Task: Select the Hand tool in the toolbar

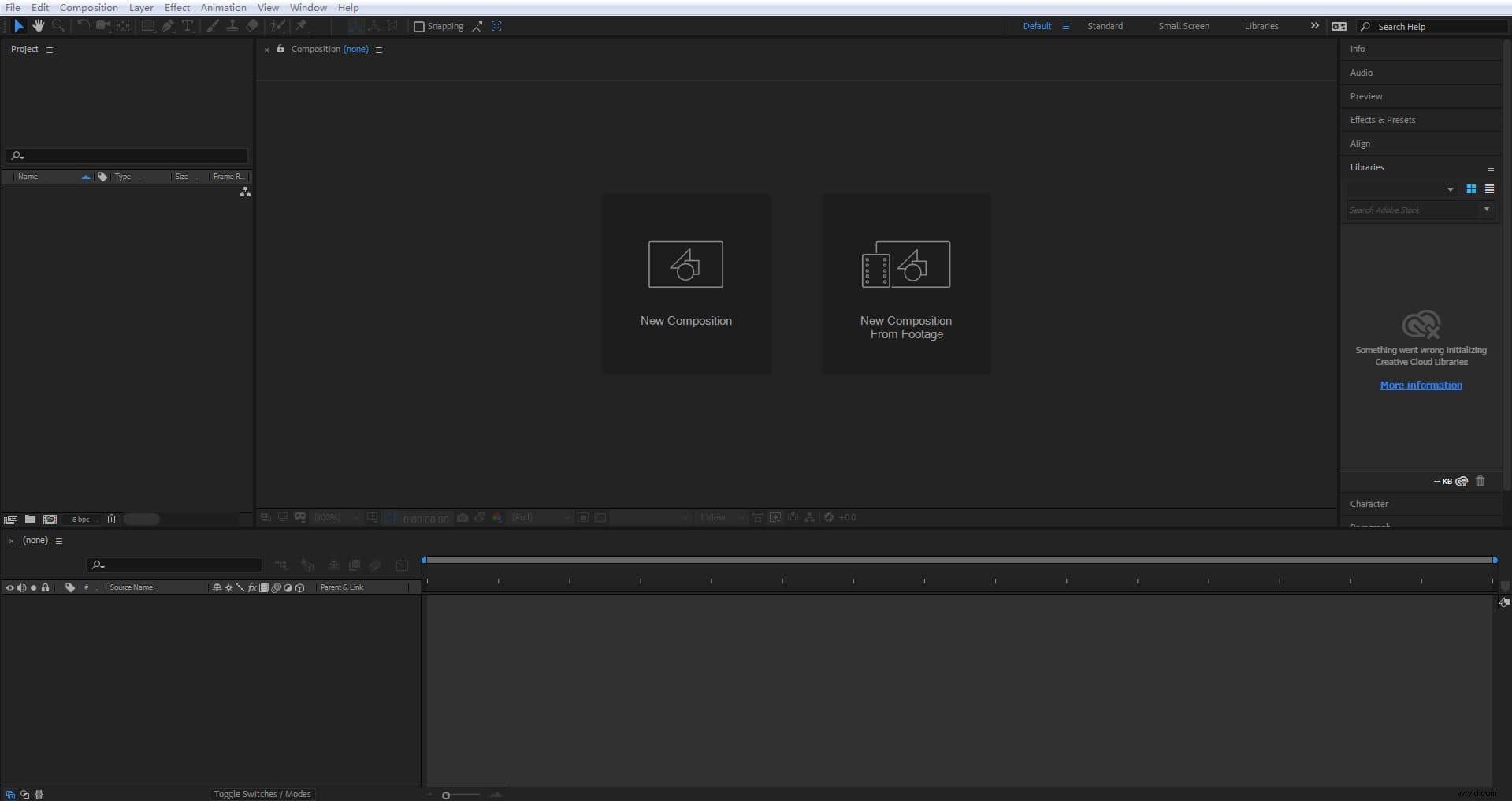Action: (x=38, y=26)
